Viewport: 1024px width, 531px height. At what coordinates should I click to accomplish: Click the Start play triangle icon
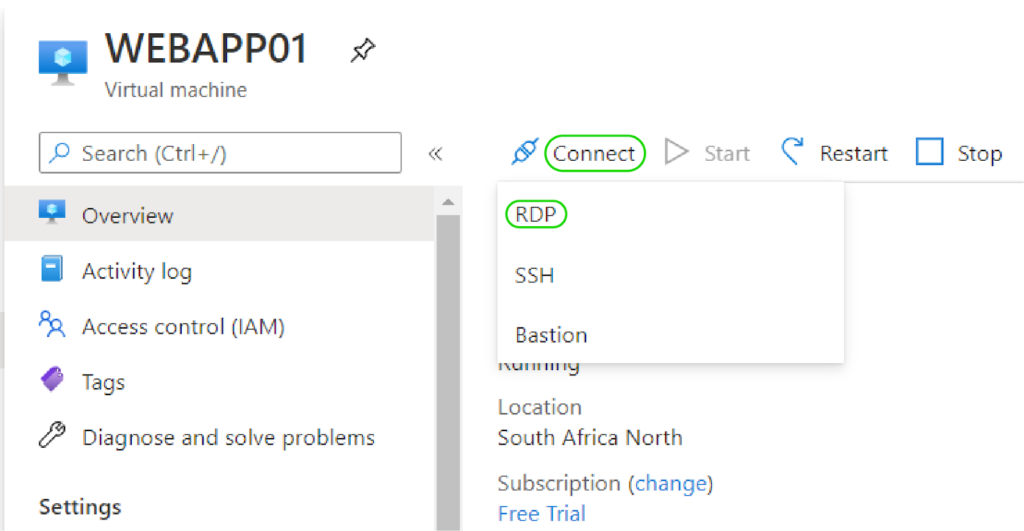pyautogui.click(x=677, y=152)
